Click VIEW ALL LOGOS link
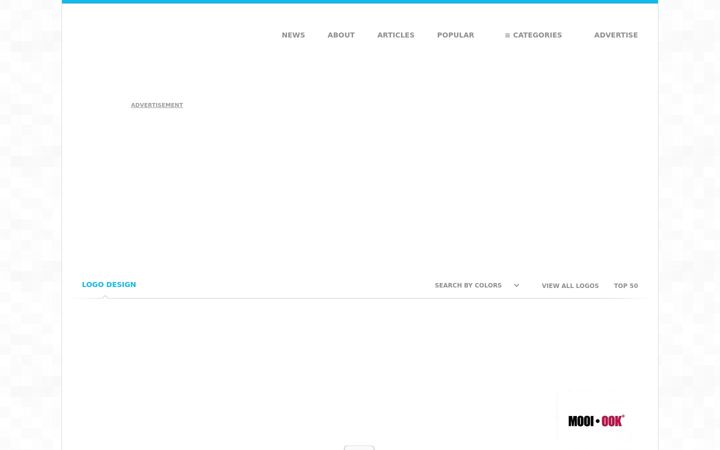Image resolution: width=720 pixels, height=450 pixels. [x=570, y=286]
